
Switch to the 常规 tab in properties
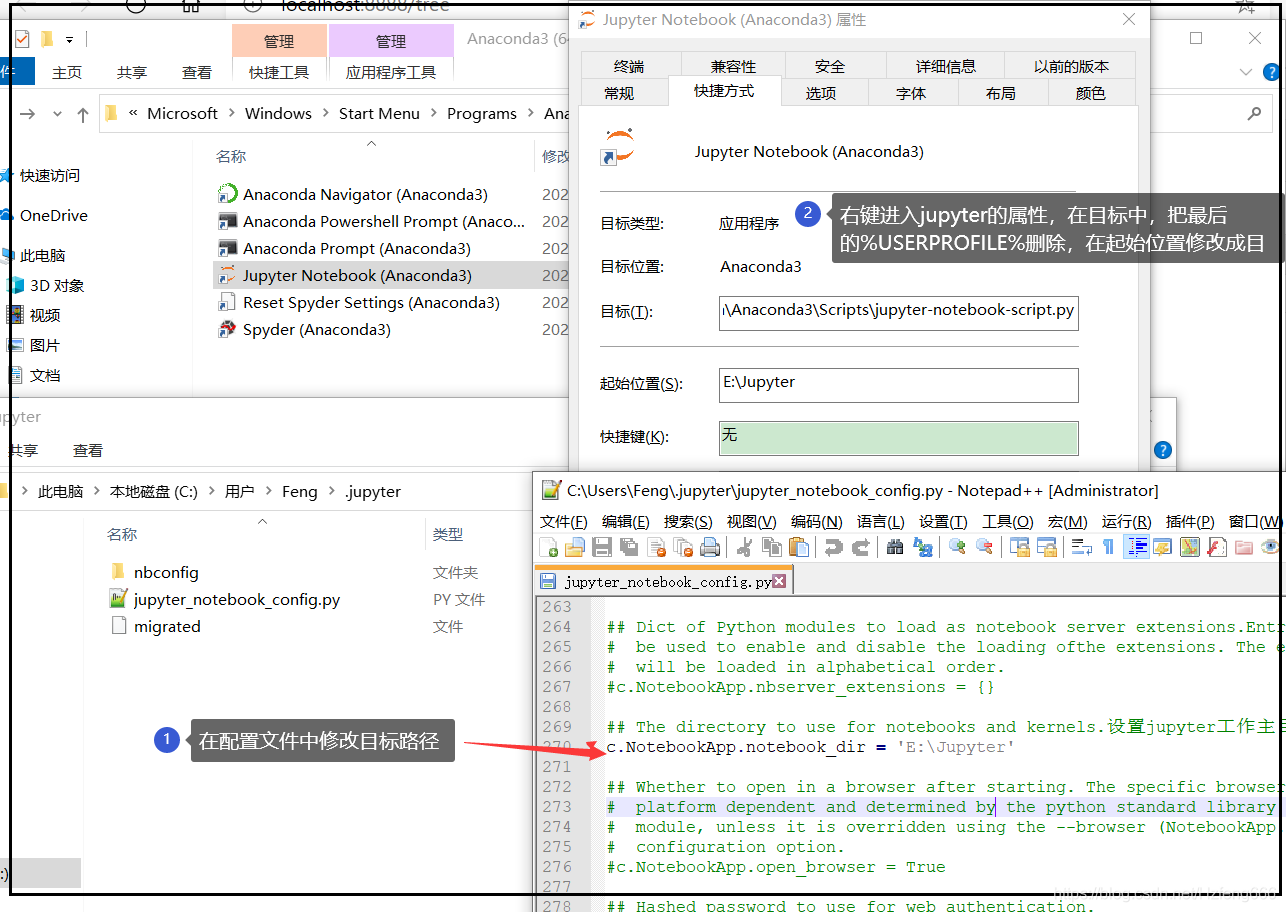click(619, 93)
